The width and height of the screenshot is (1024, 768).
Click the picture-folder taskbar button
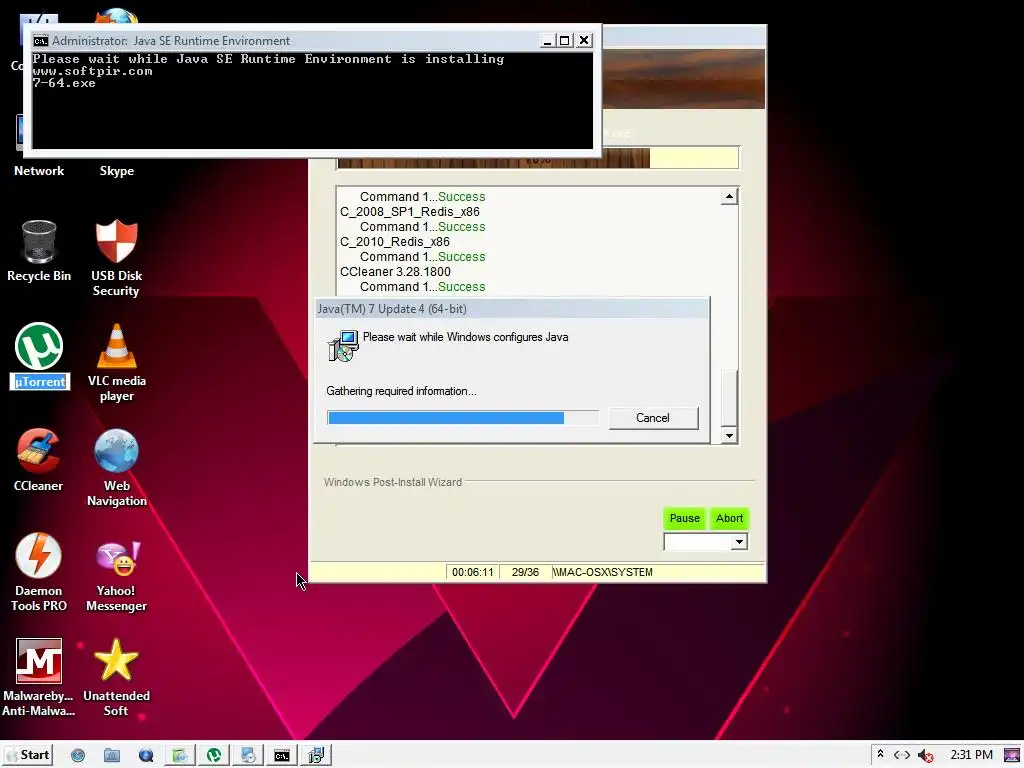tap(180, 755)
